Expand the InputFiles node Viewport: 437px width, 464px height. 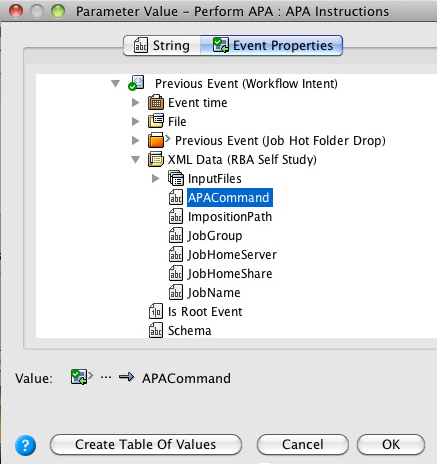155,178
